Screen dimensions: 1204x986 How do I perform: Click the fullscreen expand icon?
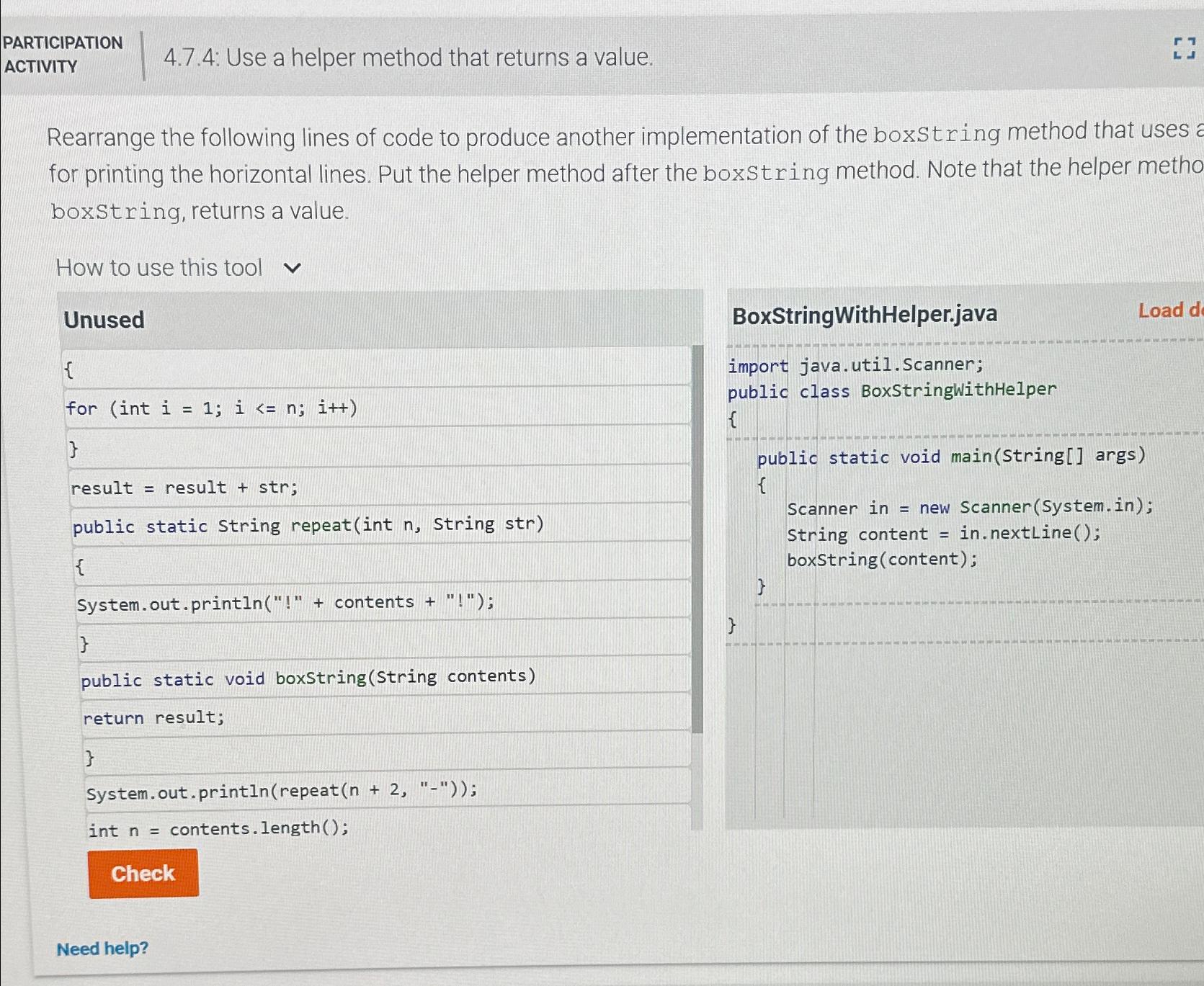[1184, 49]
